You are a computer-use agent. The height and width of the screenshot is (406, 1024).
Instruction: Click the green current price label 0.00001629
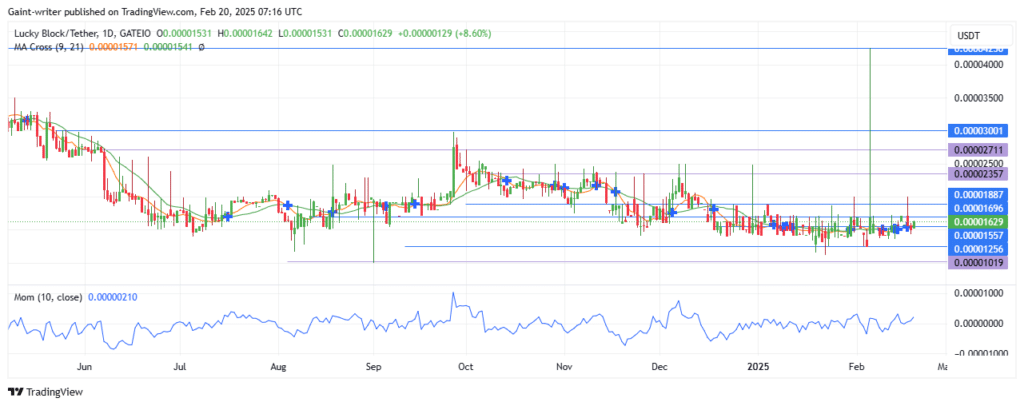(x=977, y=222)
